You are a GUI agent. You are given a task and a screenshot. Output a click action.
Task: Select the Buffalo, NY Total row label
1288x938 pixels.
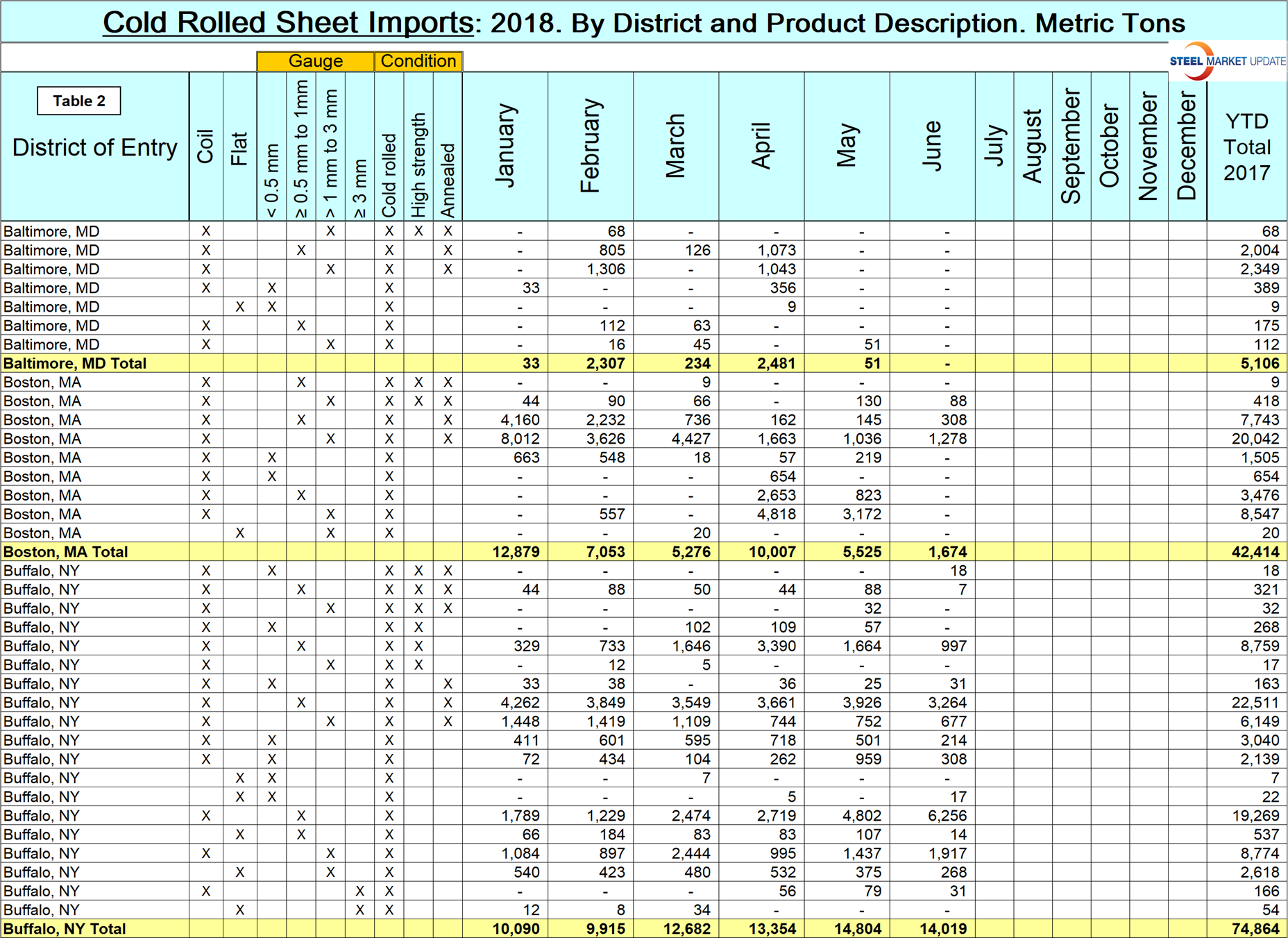[65, 929]
